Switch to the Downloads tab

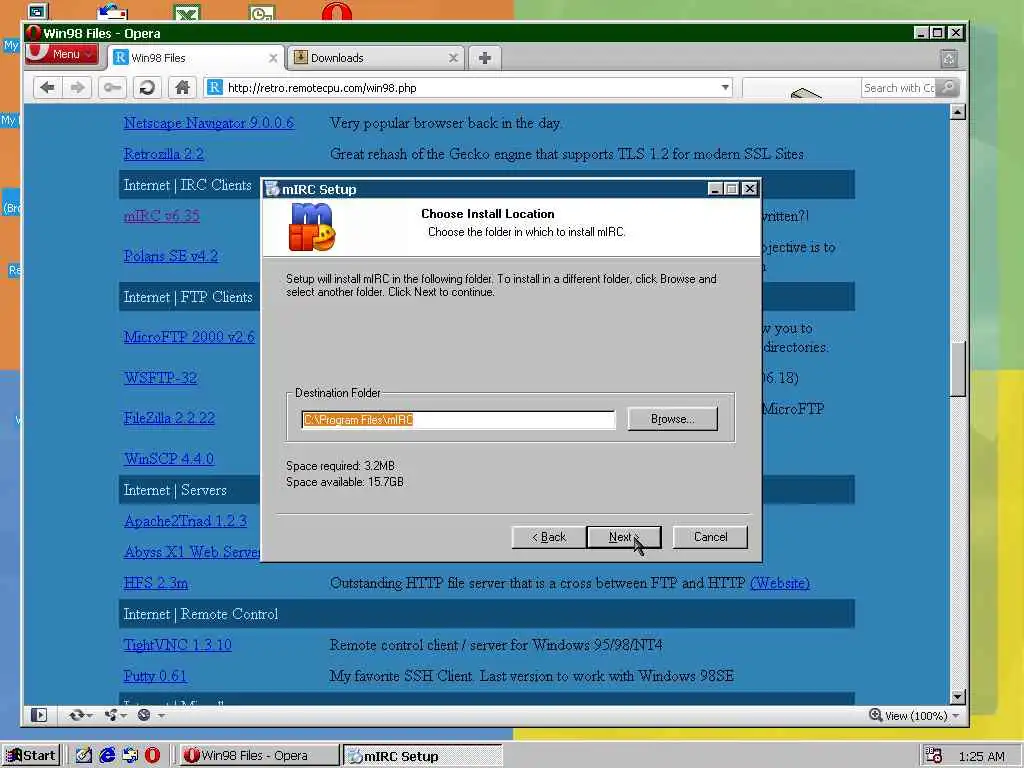click(375, 58)
